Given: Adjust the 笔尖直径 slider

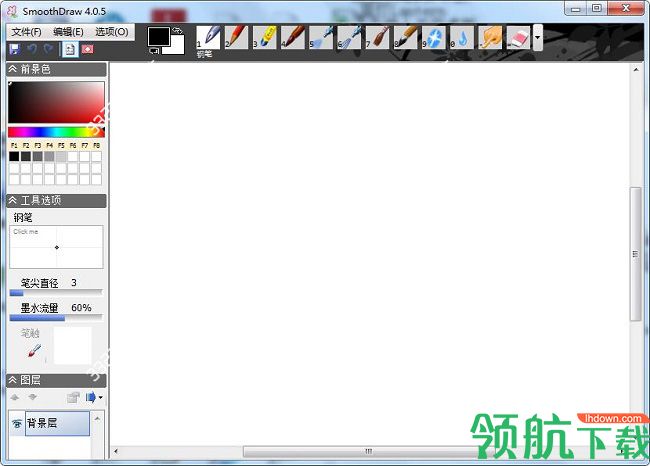Looking at the screenshot, I should coord(56,293).
